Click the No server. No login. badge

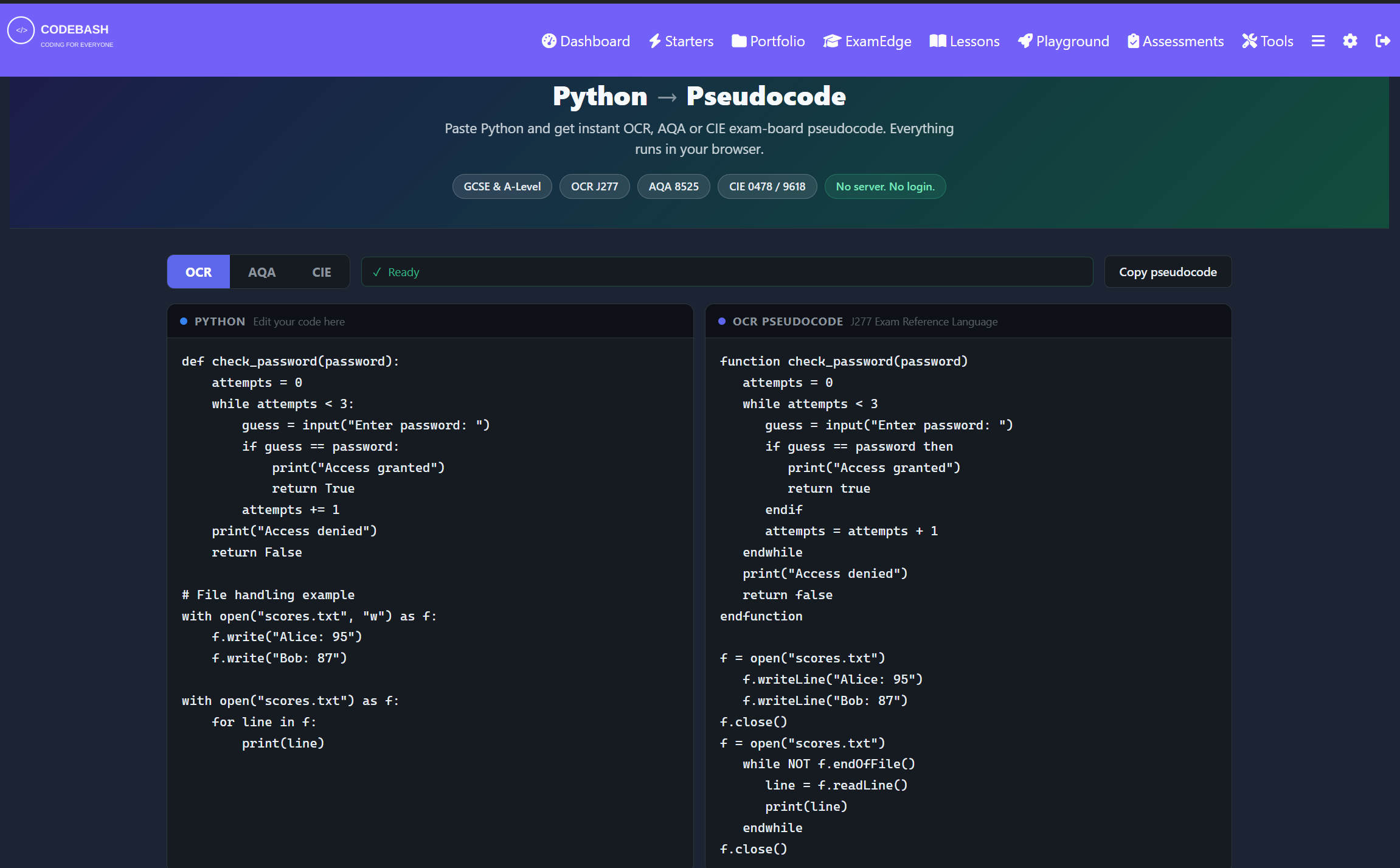point(885,187)
